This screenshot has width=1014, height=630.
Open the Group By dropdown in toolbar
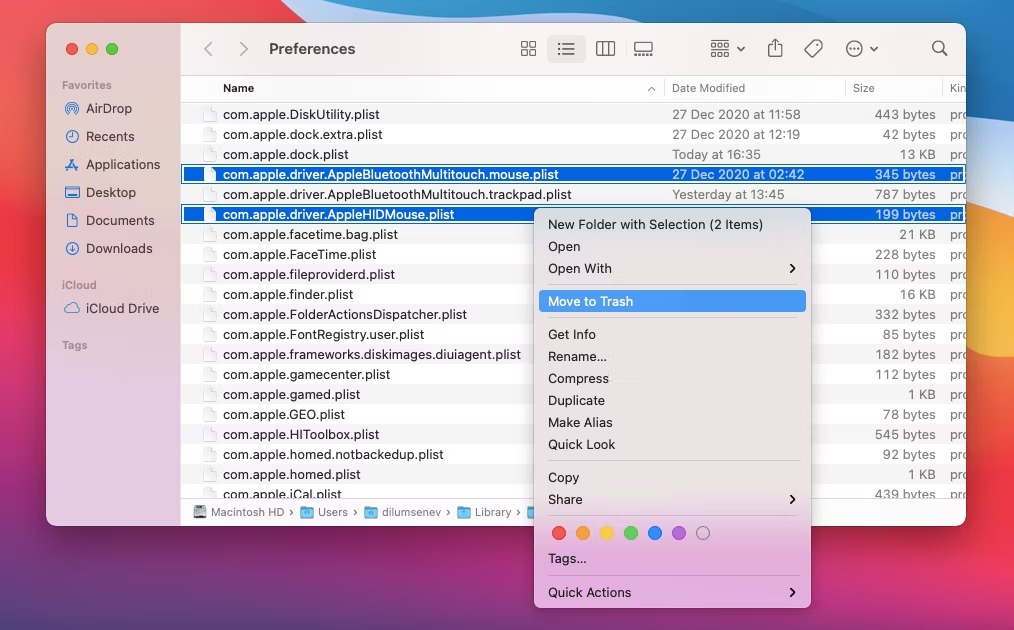[x=727, y=49]
